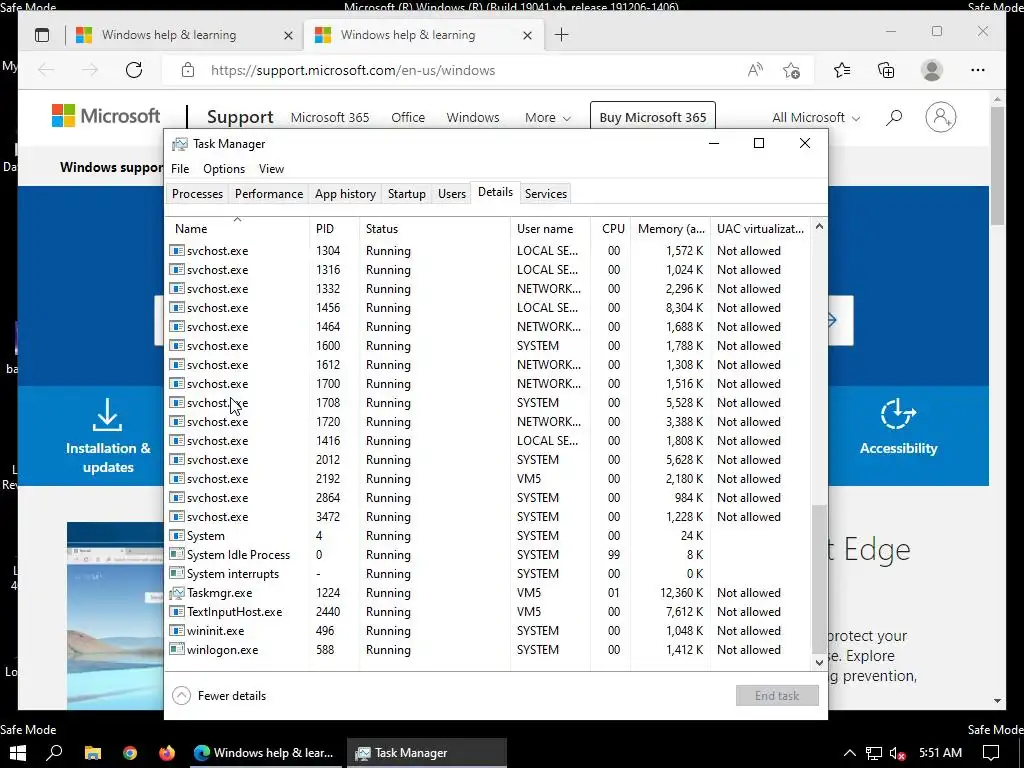Click the Accessibility icon on the page
1024x768 pixels.
899,414
